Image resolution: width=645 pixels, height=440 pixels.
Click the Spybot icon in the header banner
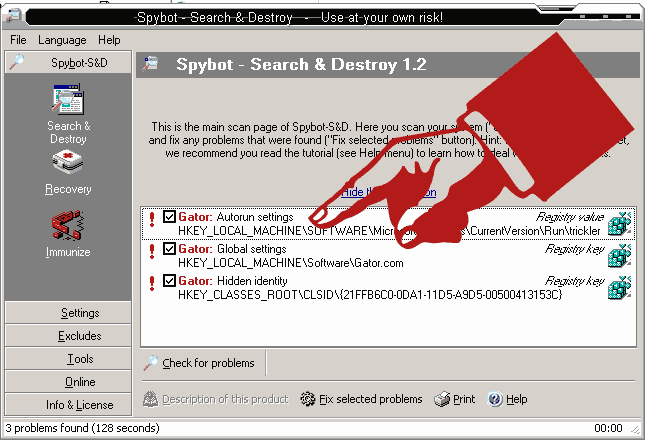[x=151, y=64]
